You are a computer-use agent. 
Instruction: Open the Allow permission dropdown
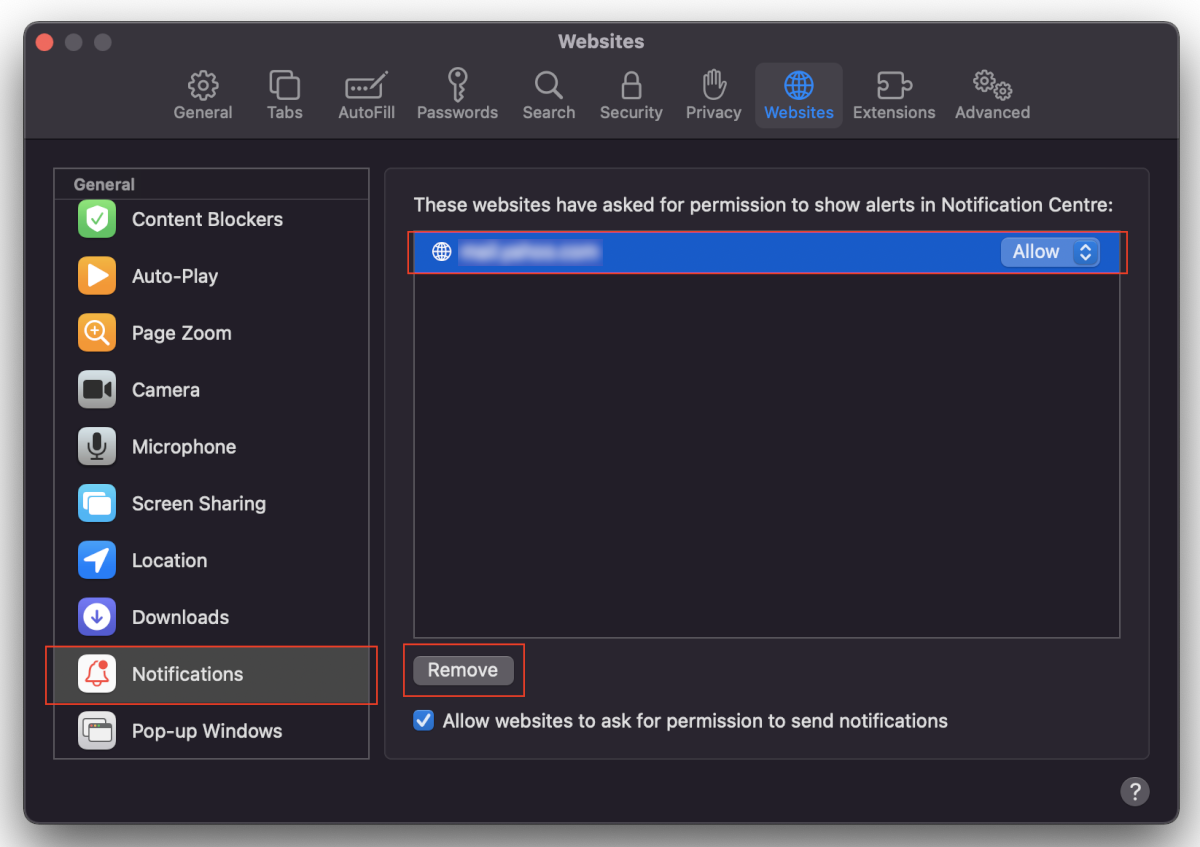coord(1050,252)
